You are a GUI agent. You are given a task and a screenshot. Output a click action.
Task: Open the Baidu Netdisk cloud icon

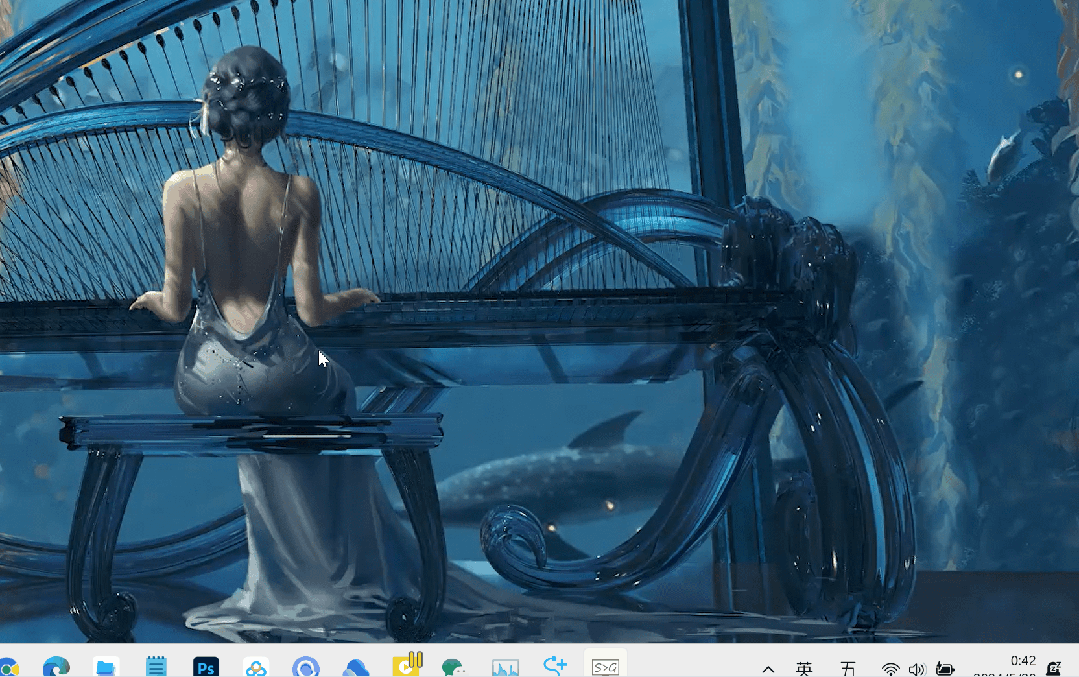(x=256, y=667)
